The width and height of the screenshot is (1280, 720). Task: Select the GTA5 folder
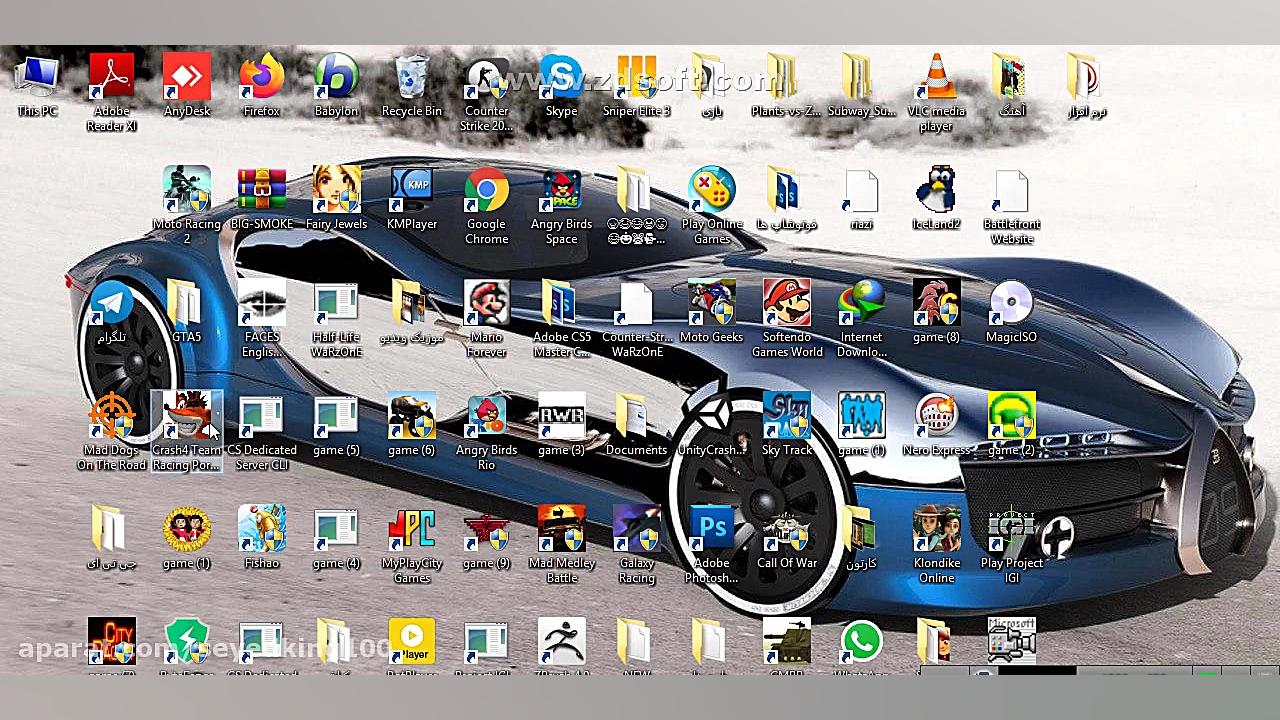tap(187, 313)
